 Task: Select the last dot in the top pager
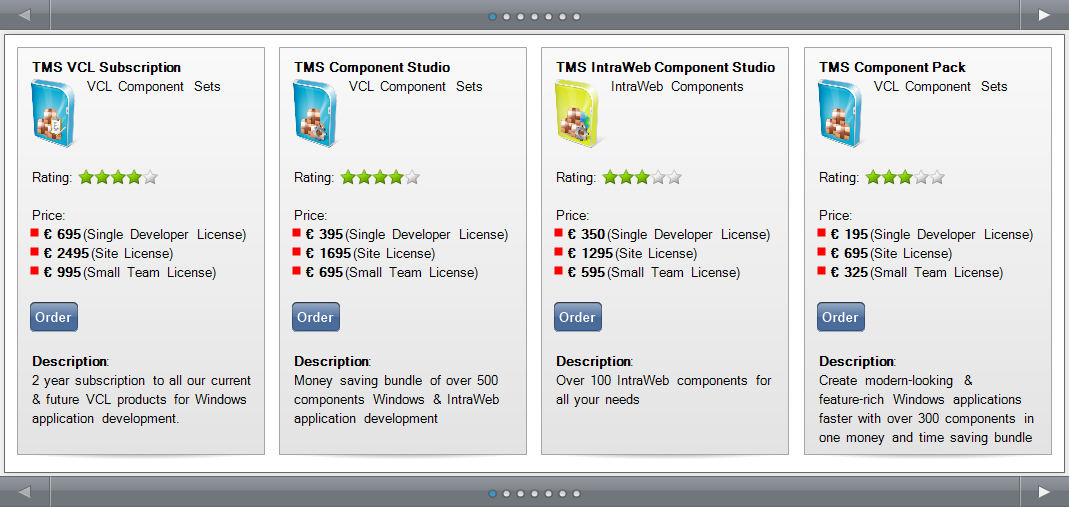pyautogui.click(x=577, y=16)
